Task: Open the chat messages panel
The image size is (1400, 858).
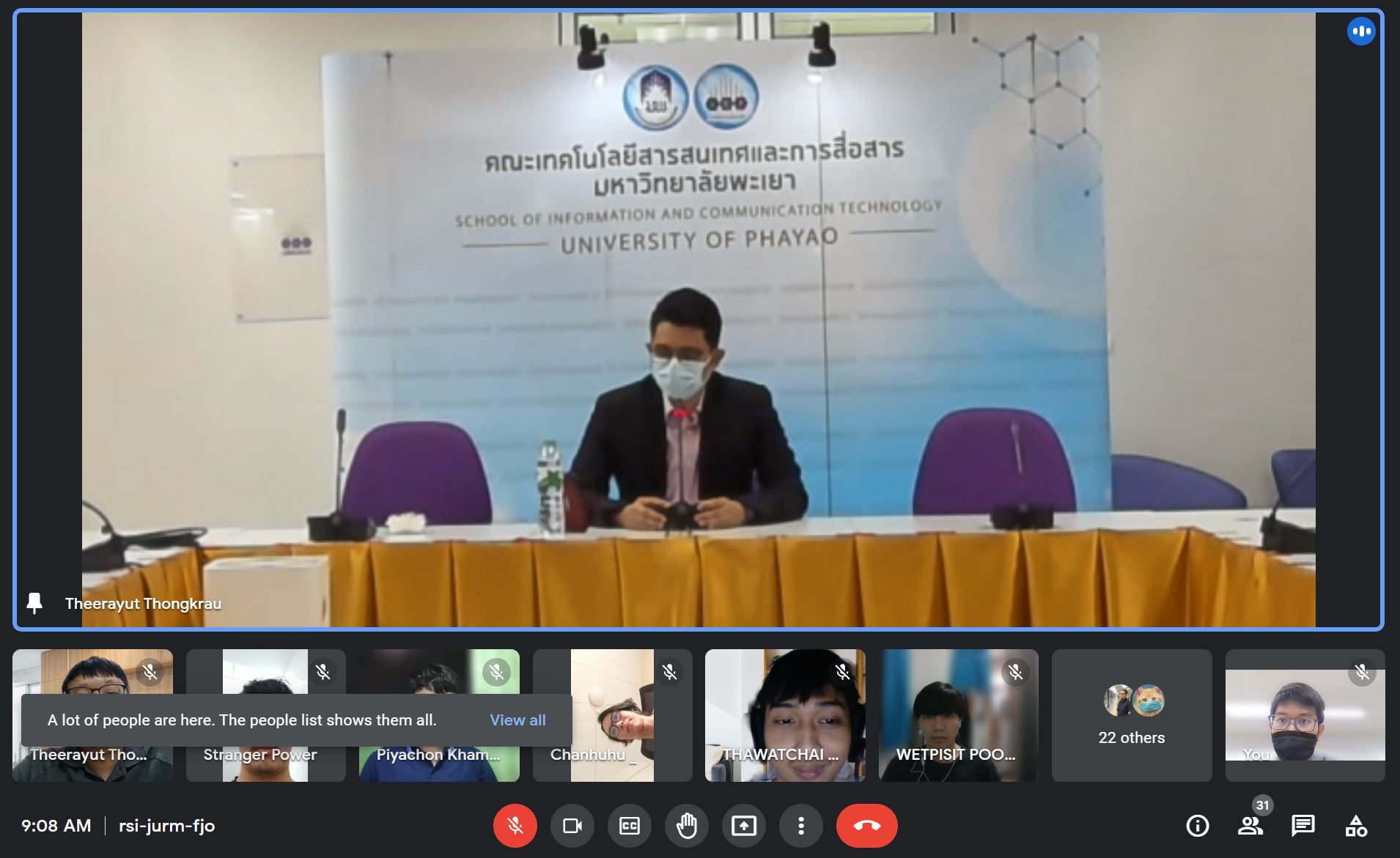Action: [1303, 826]
